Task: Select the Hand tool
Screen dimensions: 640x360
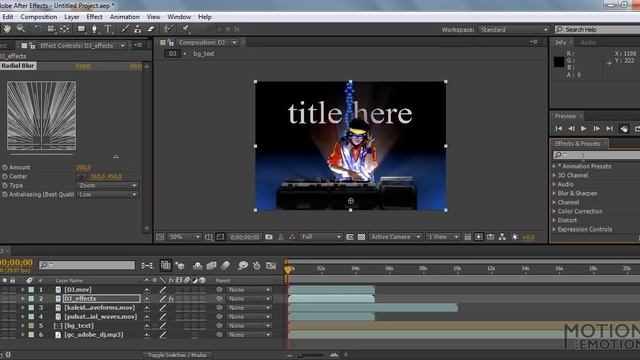Action: coord(7,29)
